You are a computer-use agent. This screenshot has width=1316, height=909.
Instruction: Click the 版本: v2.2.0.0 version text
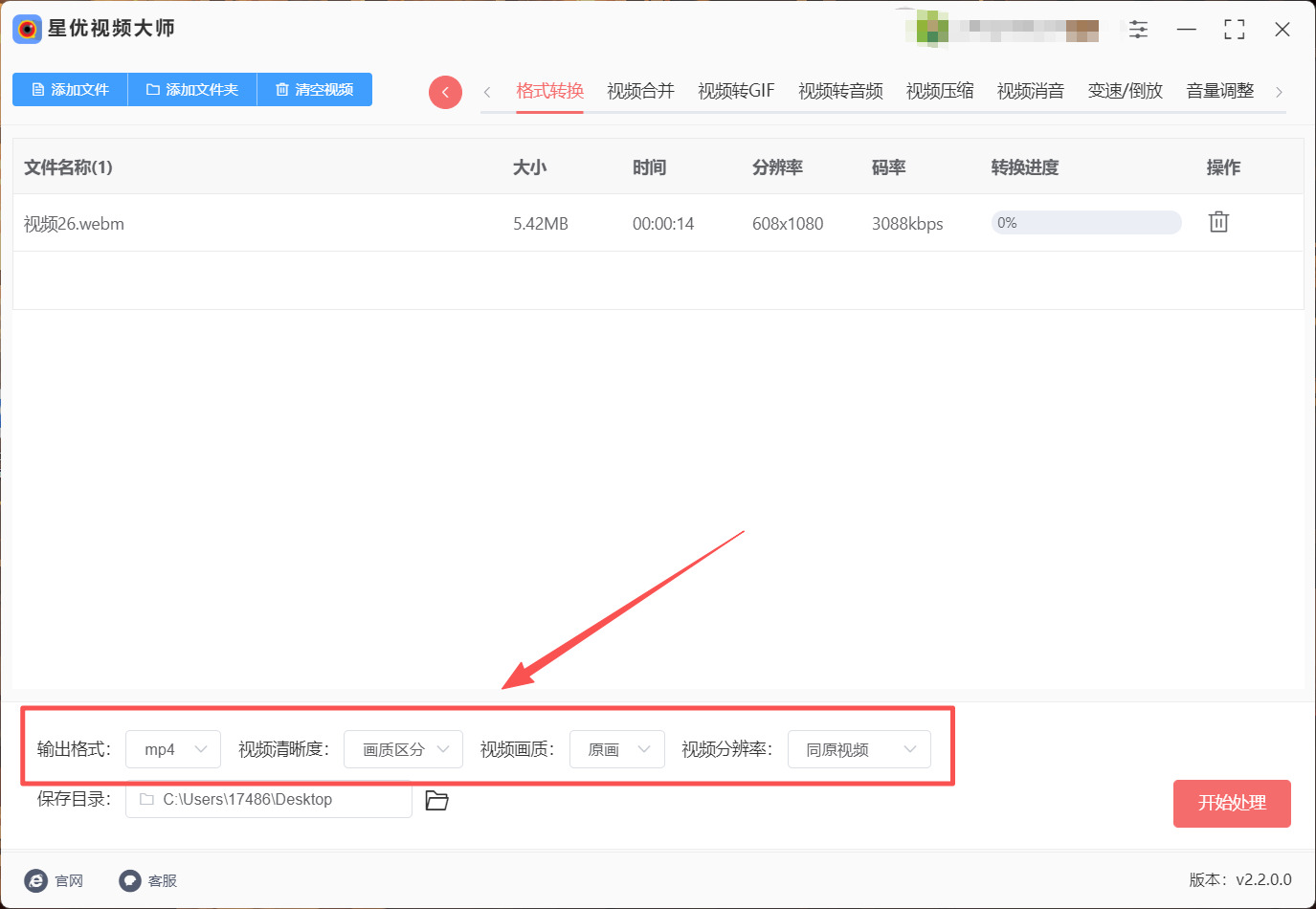click(x=1240, y=879)
